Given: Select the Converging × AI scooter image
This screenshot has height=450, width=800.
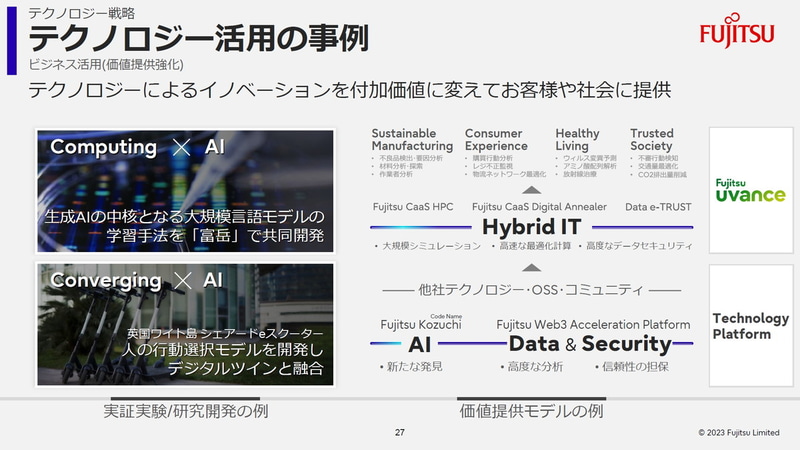Looking at the screenshot, I should [185, 324].
